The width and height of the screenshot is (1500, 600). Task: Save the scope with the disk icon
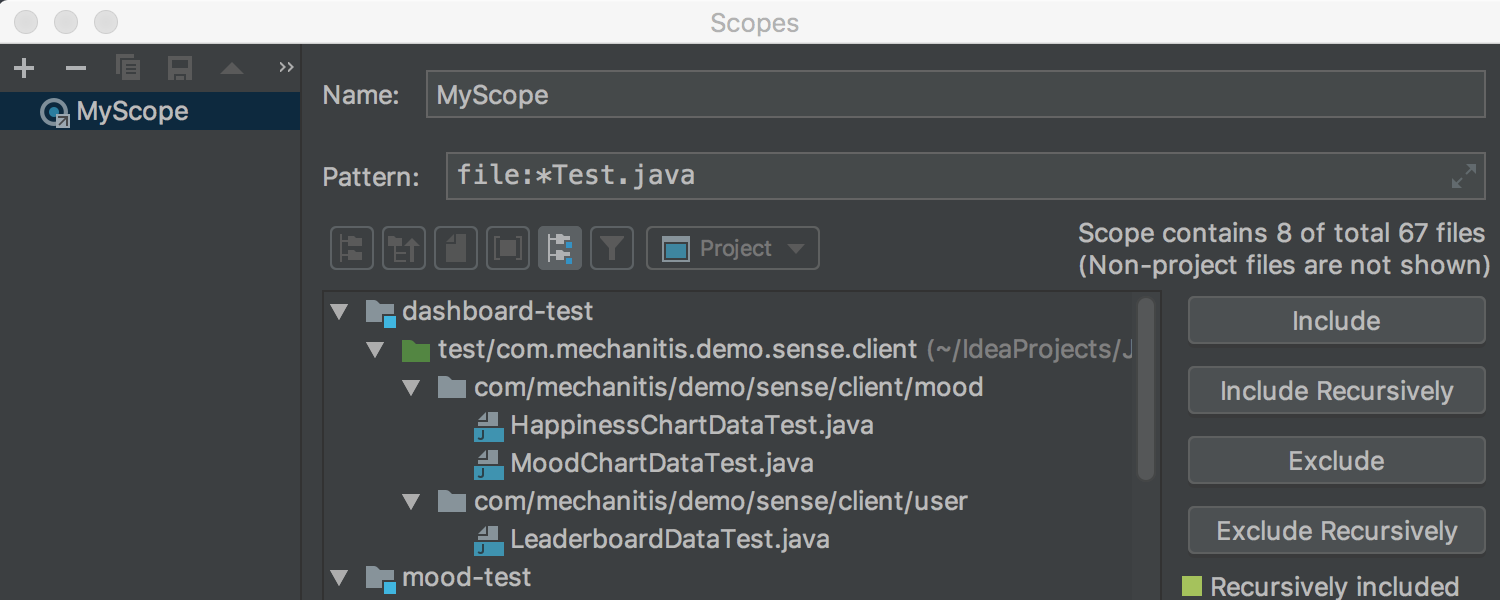[x=180, y=68]
